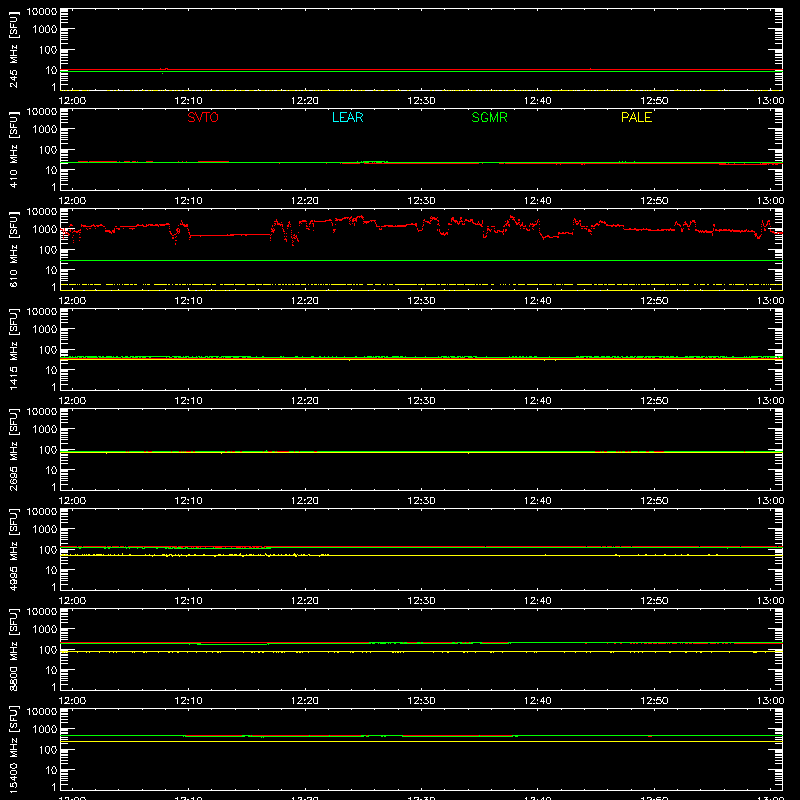Image resolution: width=800 pixels, height=800 pixels.
Task: Select the 15400 MHz [SFU] axis title
Action: pos(14,749)
